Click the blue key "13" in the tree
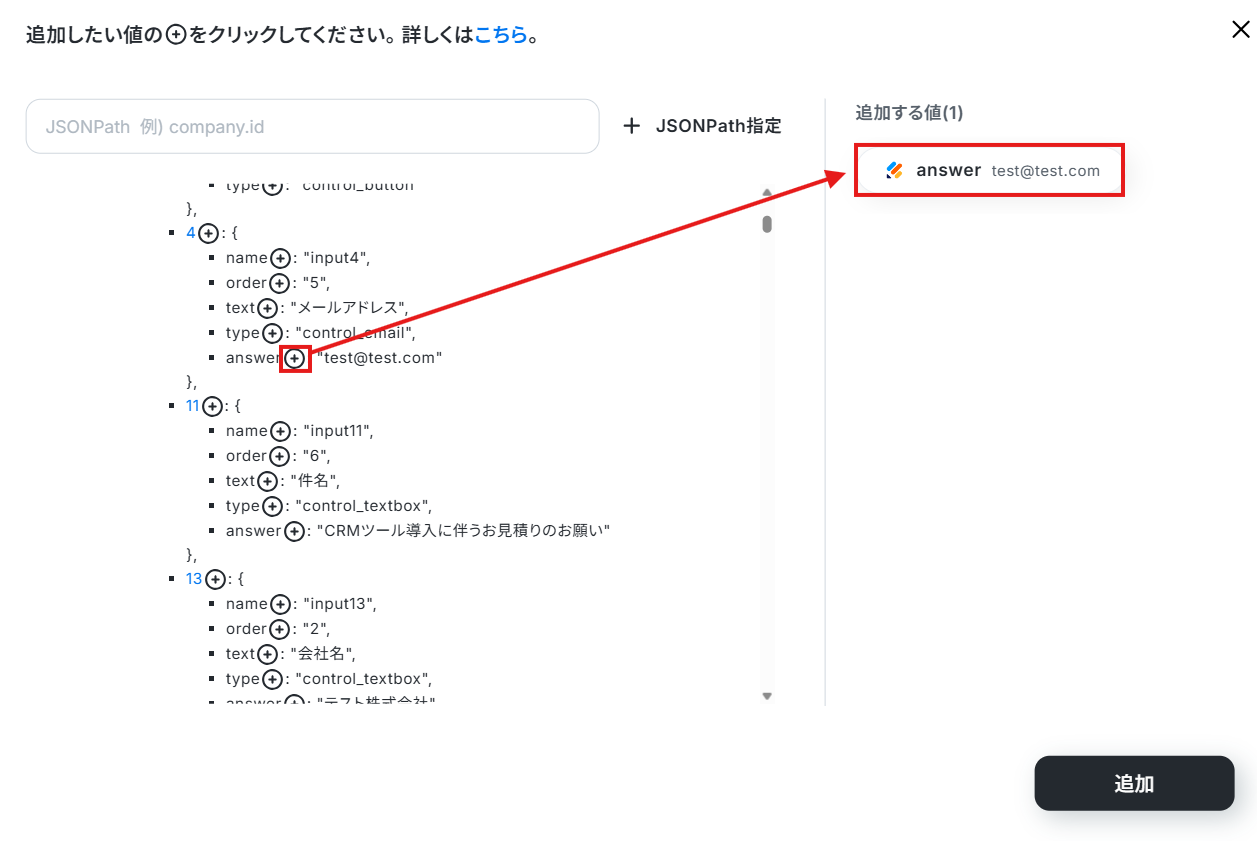Viewport: 1257px width, 841px height. pyautogui.click(x=195, y=579)
